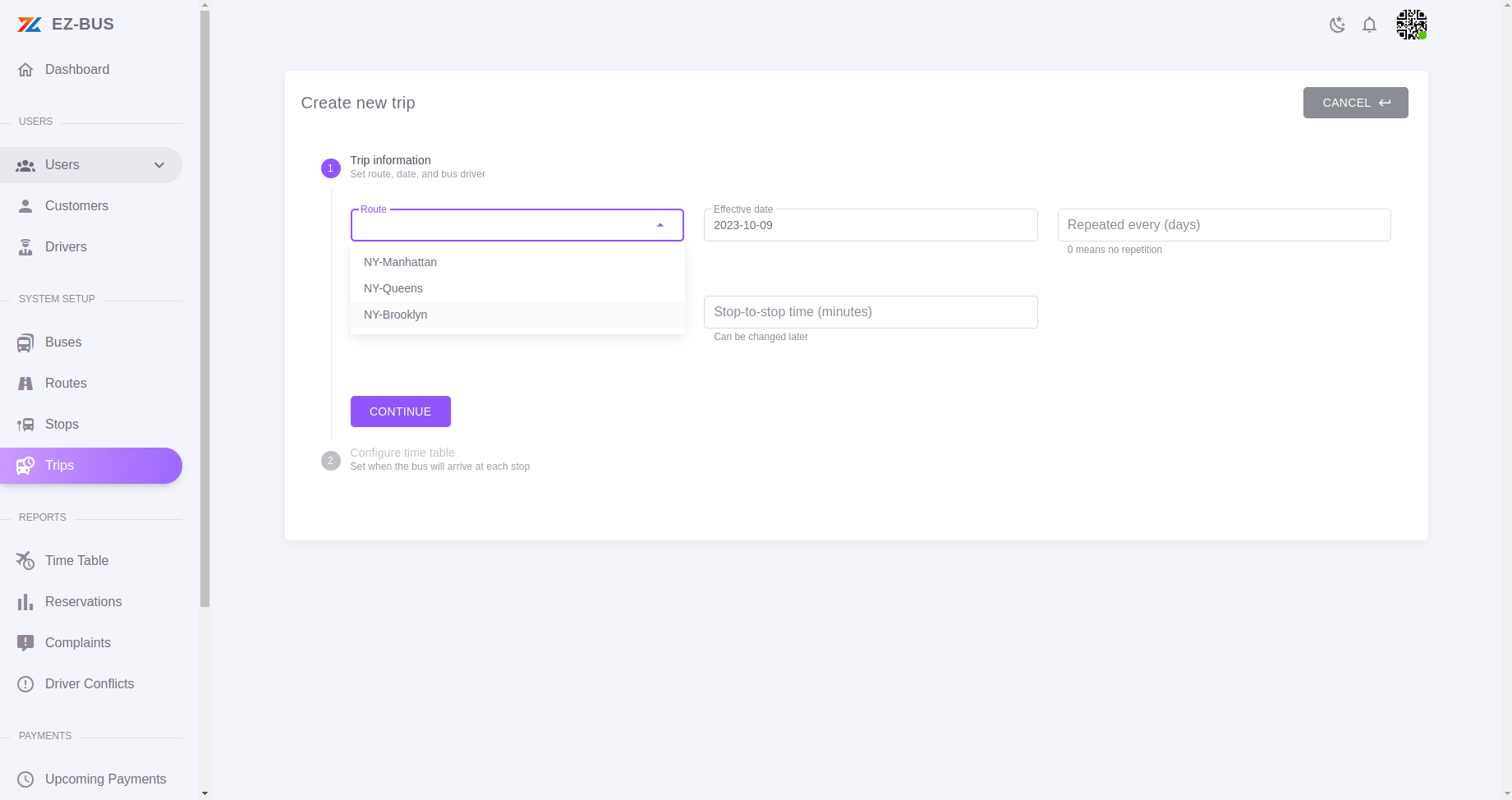This screenshot has width=1512, height=800.
Task: Close the Route dropdown arrow
Action: (659, 224)
